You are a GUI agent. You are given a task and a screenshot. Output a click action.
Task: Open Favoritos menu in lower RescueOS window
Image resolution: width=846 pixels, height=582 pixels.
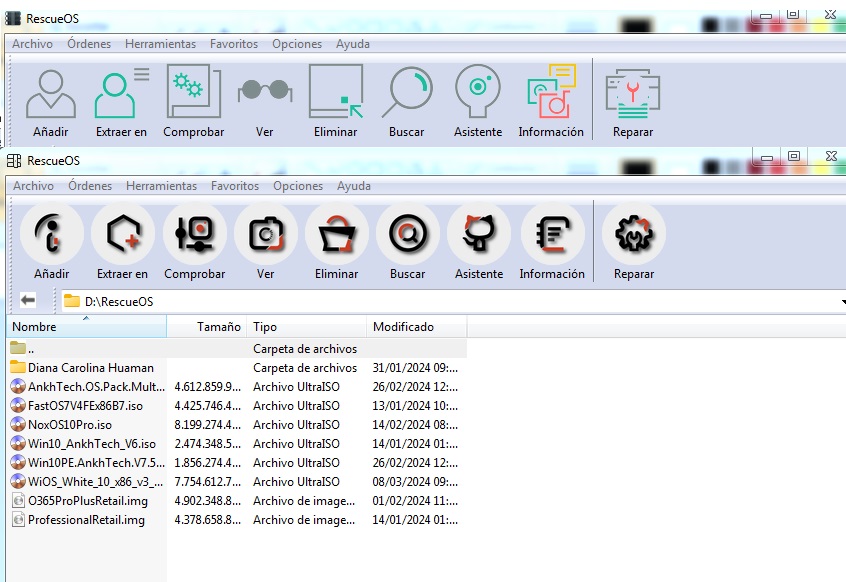(235, 186)
